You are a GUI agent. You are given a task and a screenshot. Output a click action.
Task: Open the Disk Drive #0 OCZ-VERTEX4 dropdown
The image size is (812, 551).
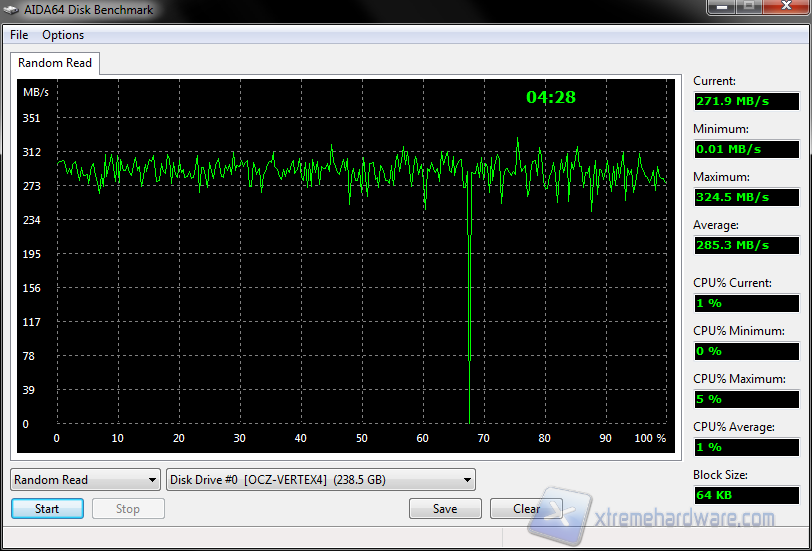[321, 480]
